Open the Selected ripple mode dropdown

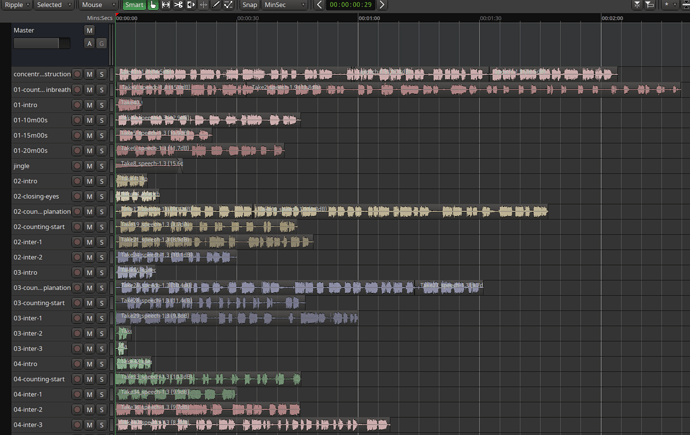pos(53,5)
